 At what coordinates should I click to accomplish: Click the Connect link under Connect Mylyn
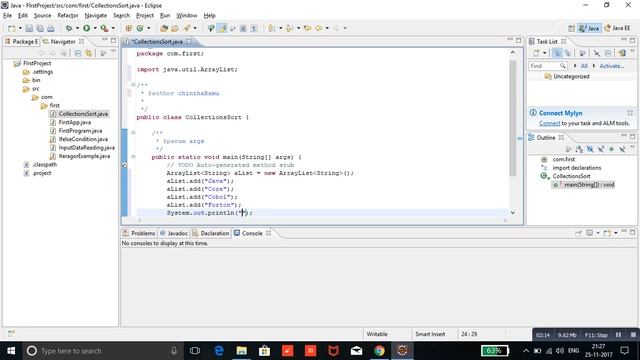[x=549, y=123]
